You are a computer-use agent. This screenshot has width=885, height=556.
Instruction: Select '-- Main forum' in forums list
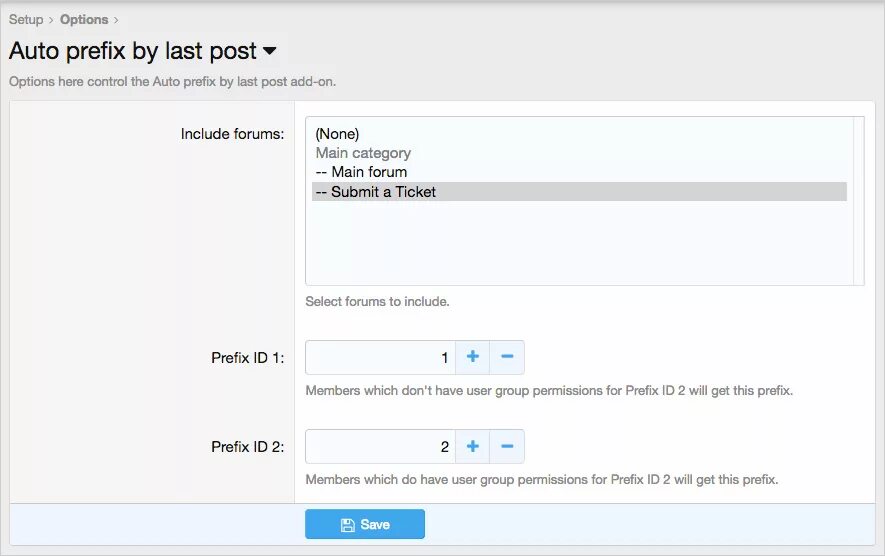pyautogui.click(x=360, y=172)
